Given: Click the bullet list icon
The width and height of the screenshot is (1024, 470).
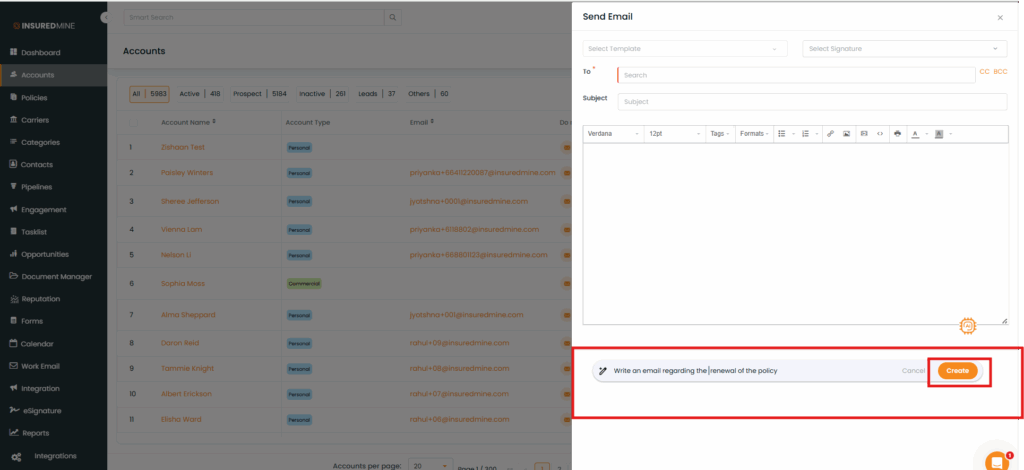Looking at the screenshot, I should click(783, 134).
